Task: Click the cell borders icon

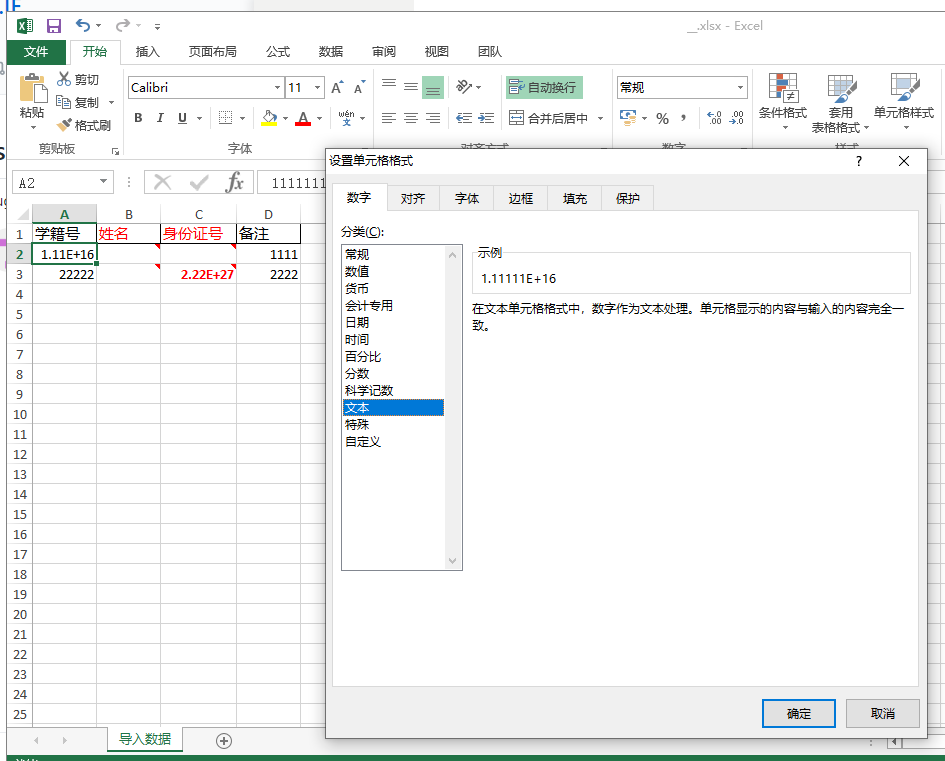Action: (x=225, y=117)
